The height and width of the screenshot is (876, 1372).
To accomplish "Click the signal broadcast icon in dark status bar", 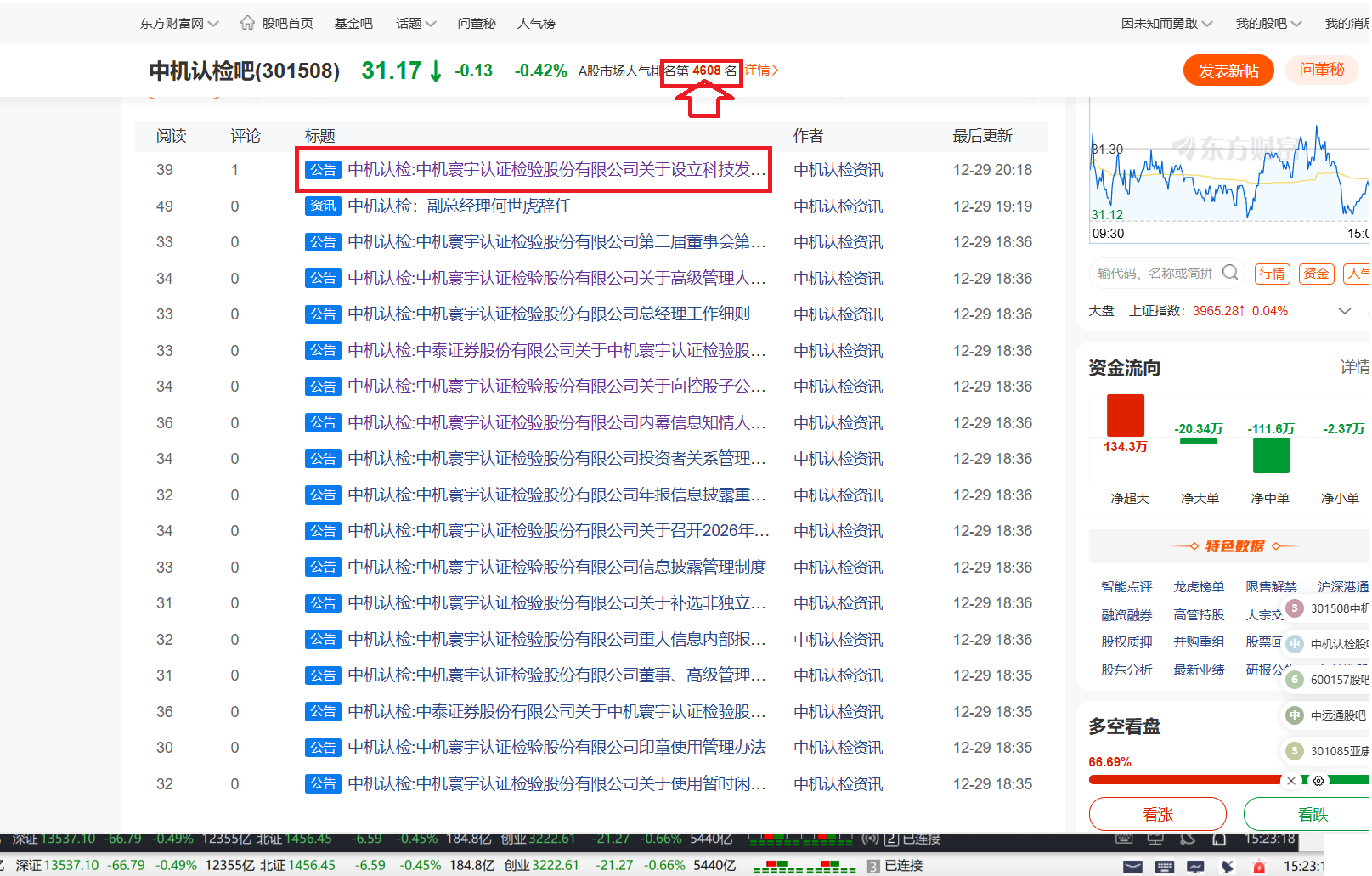I will click(x=870, y=839).
